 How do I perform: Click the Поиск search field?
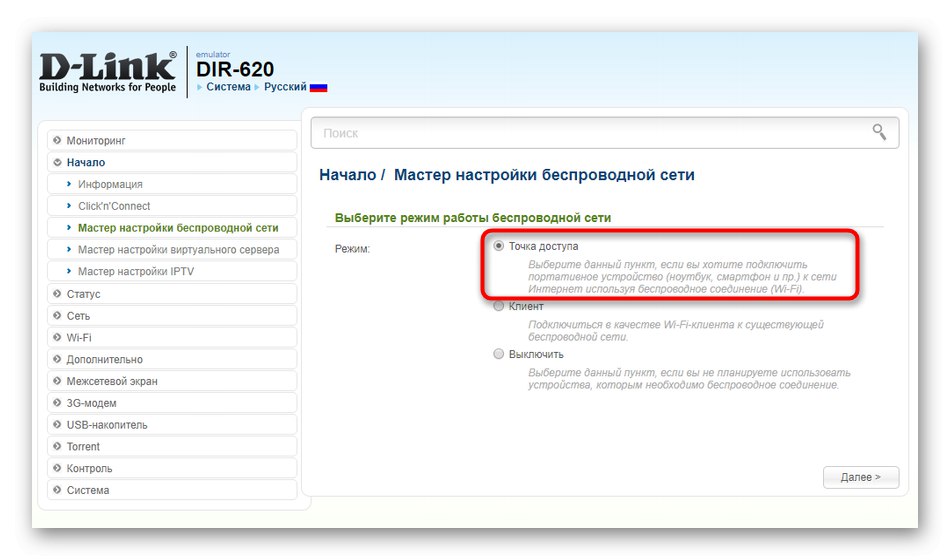605,133
